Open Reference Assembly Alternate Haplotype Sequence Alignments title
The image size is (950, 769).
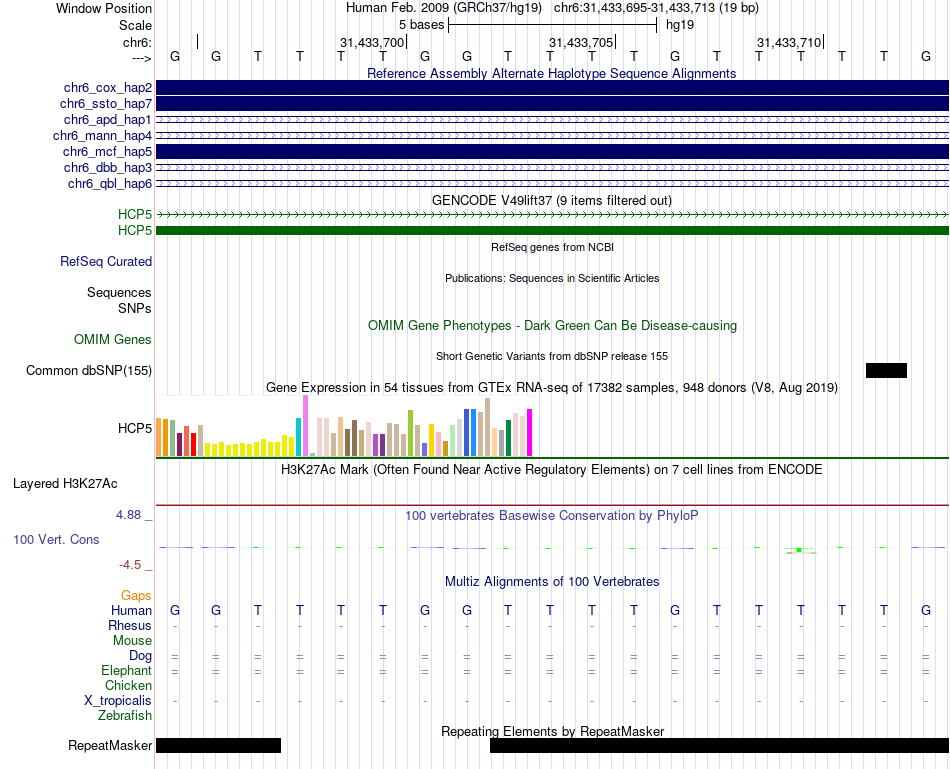(552, 73)
